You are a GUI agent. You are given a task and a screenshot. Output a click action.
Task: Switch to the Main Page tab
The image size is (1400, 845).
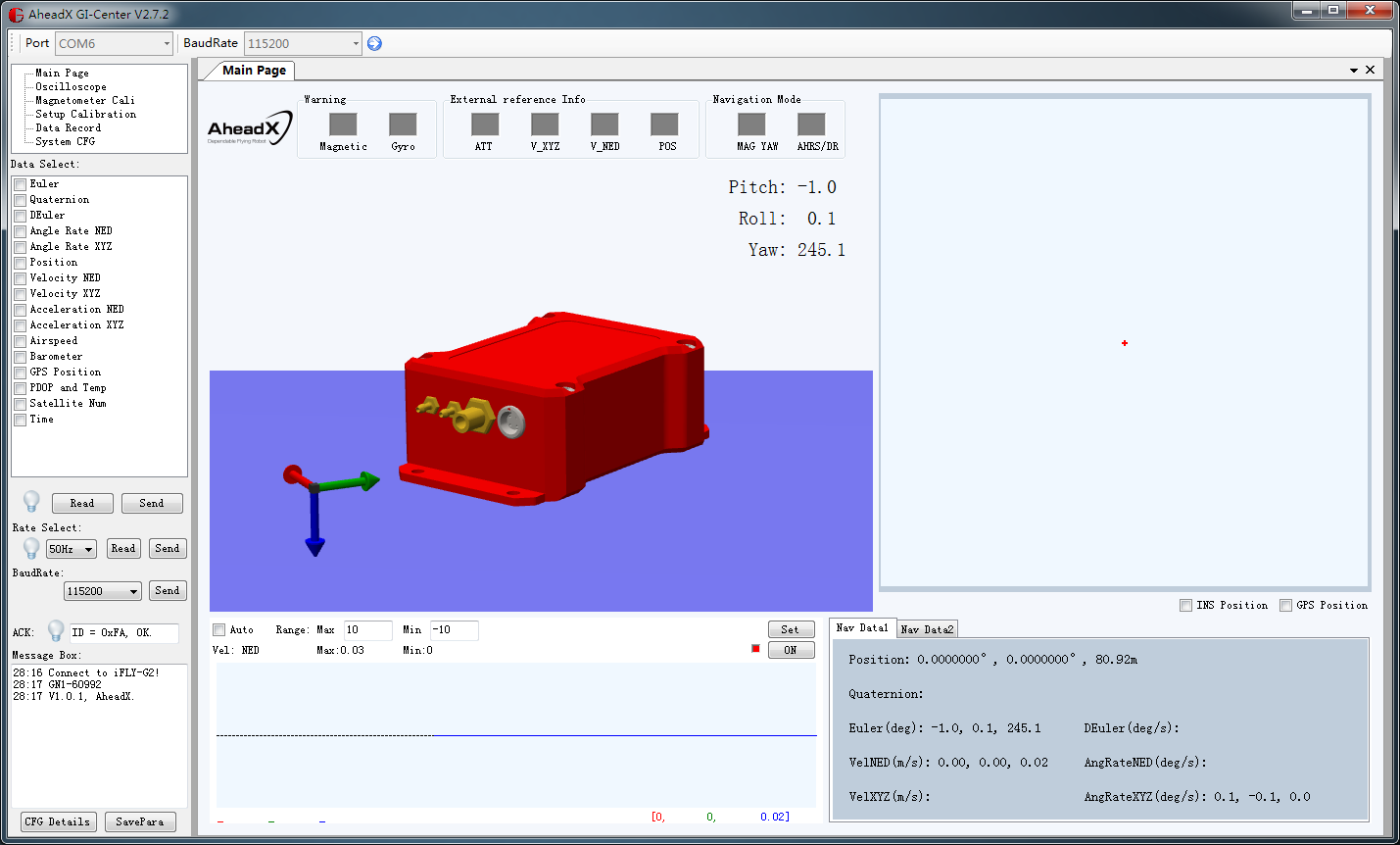[x=254, y=71]
